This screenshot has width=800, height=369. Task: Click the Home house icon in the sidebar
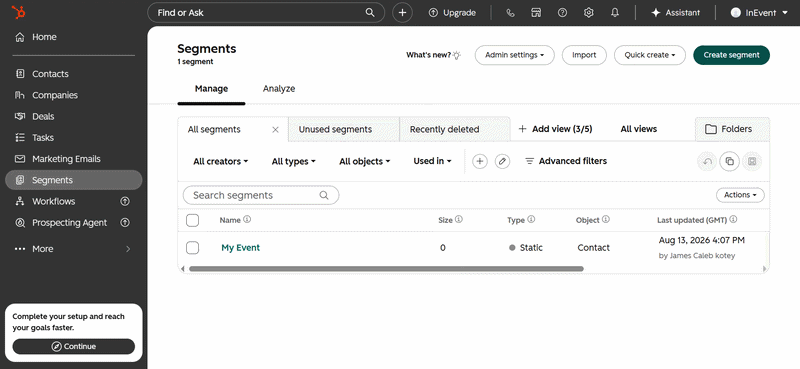click(20, 37)
